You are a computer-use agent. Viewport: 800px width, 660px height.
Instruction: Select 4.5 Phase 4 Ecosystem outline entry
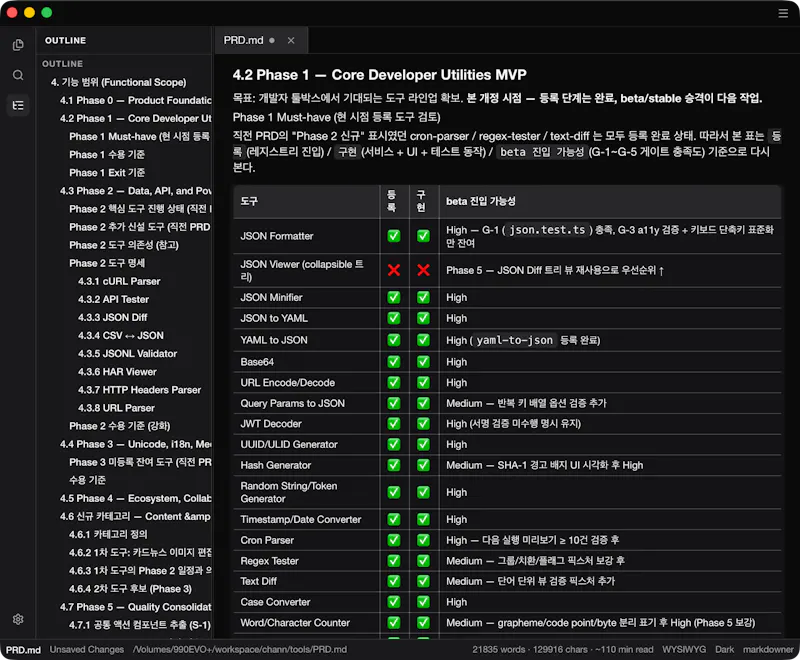(x=135, y=498)
